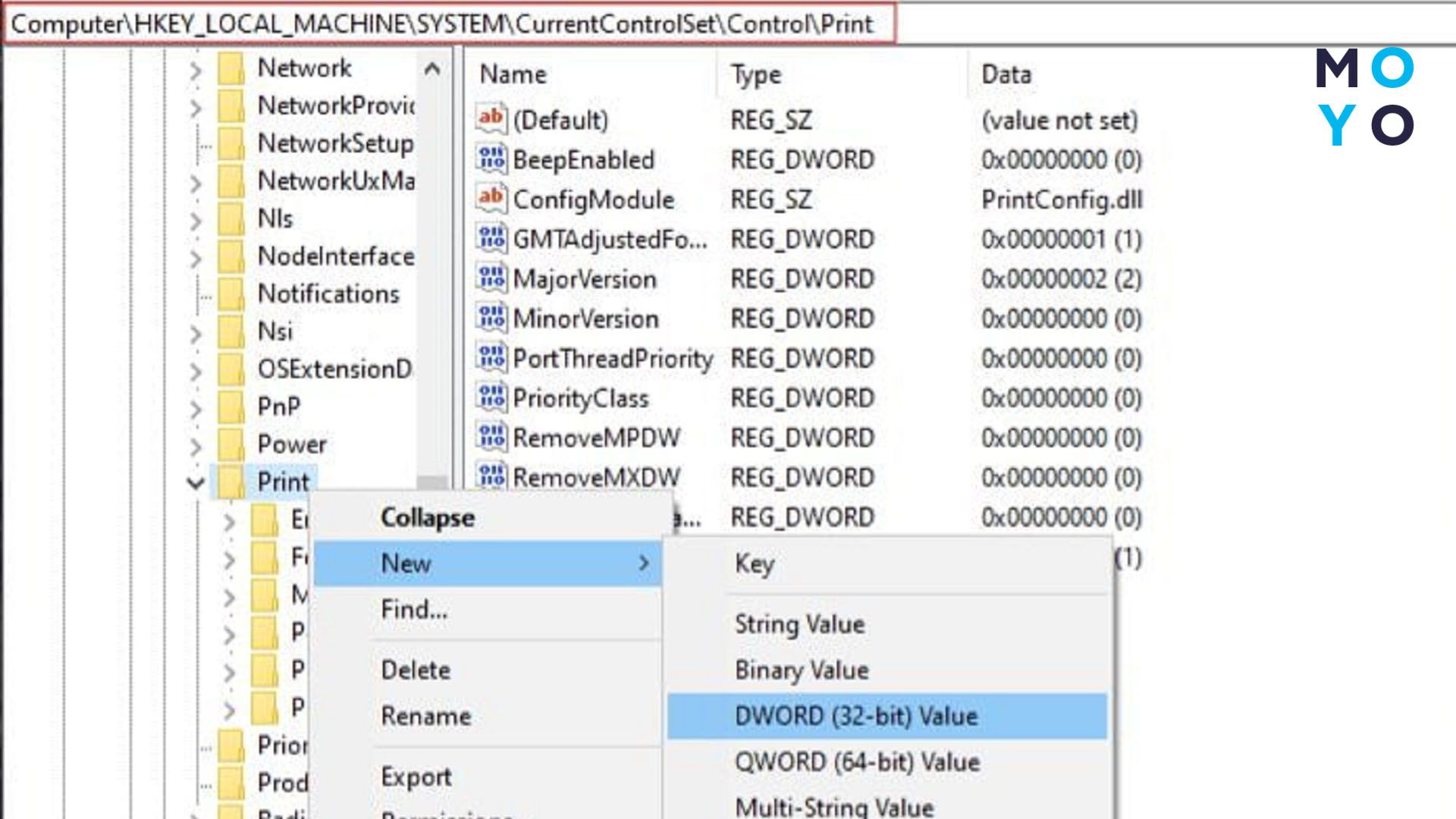The image size is (1456, 819).
Task: Click Export in the context menu
Action: pos(414,777)
